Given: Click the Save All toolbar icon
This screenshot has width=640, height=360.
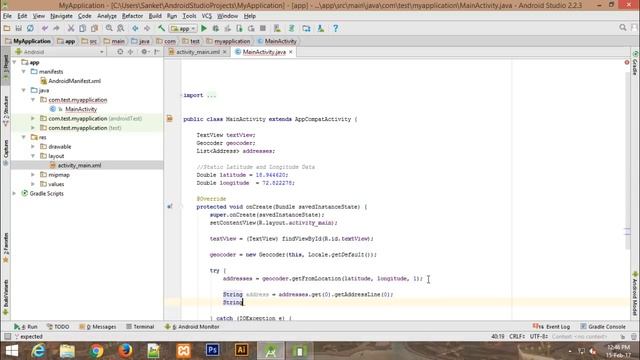Looking at the screenshot, I should click(x=18, y=28).
